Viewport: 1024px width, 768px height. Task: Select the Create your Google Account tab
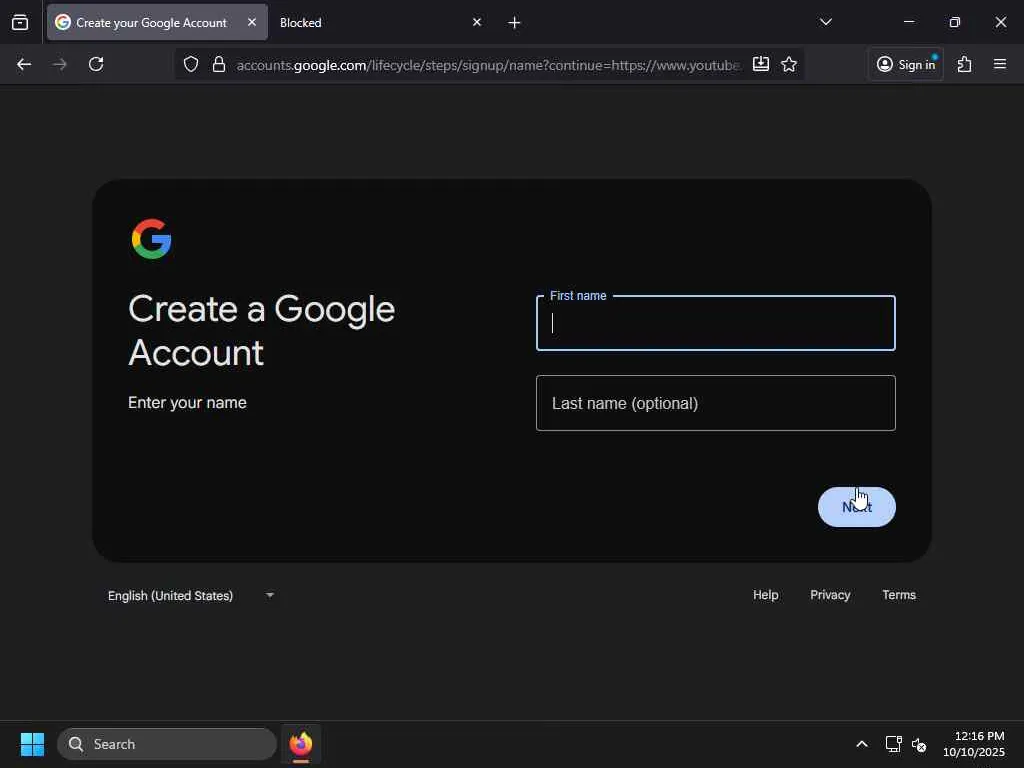pos(157,22)
